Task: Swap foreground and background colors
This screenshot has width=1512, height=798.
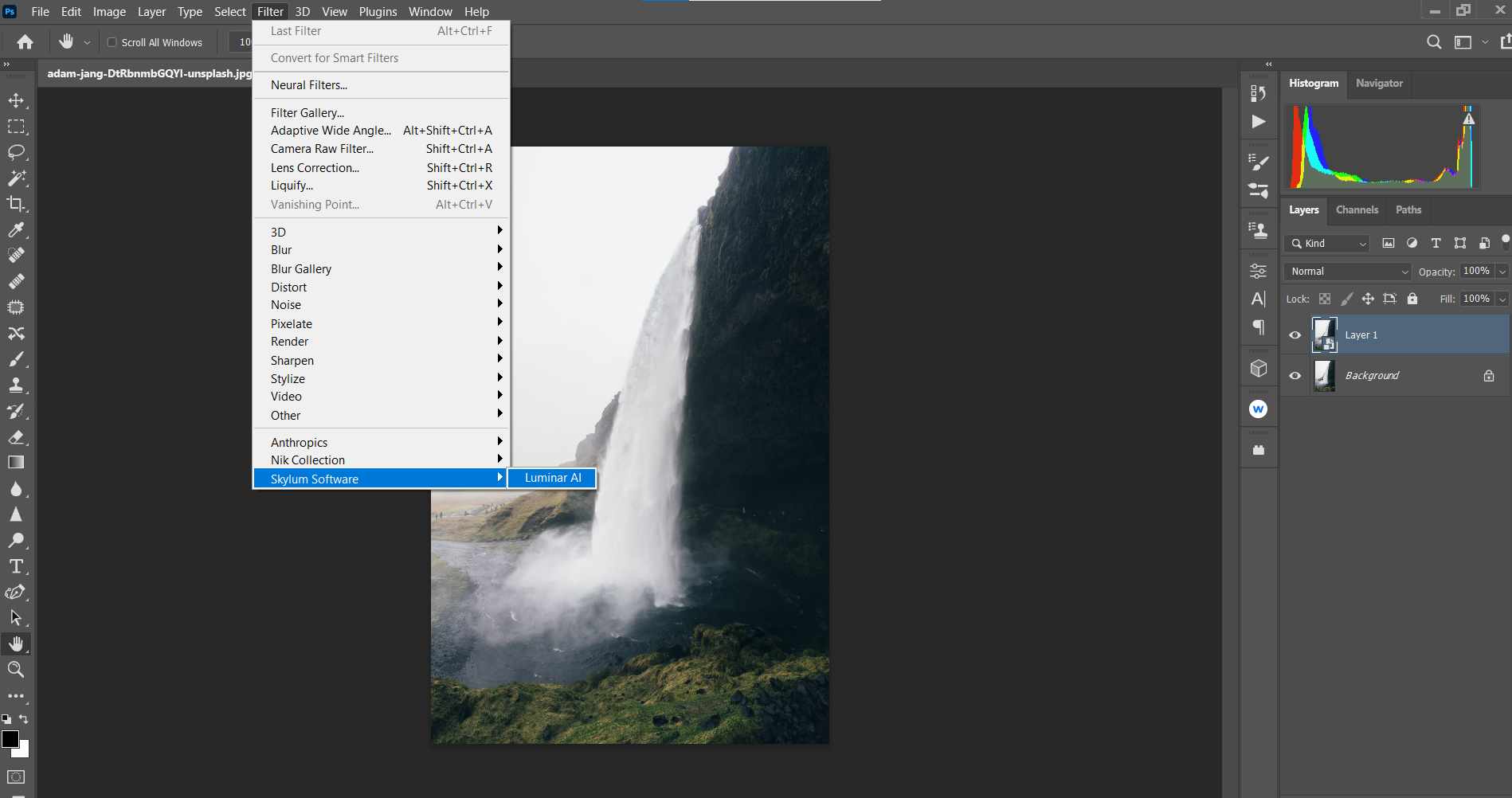Action: pos(24,719)
